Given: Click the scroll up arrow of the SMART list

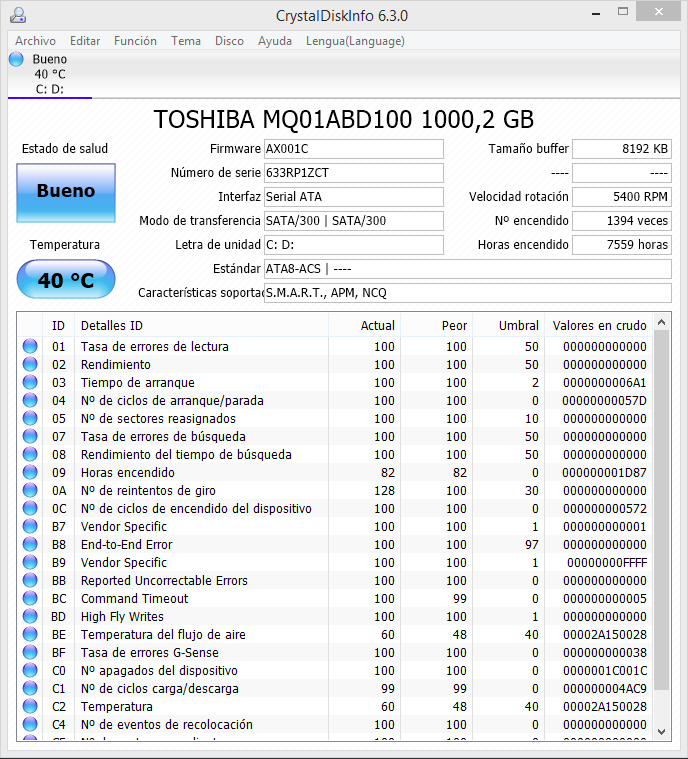Looking at the screenshot, I should tap(662, 322).
